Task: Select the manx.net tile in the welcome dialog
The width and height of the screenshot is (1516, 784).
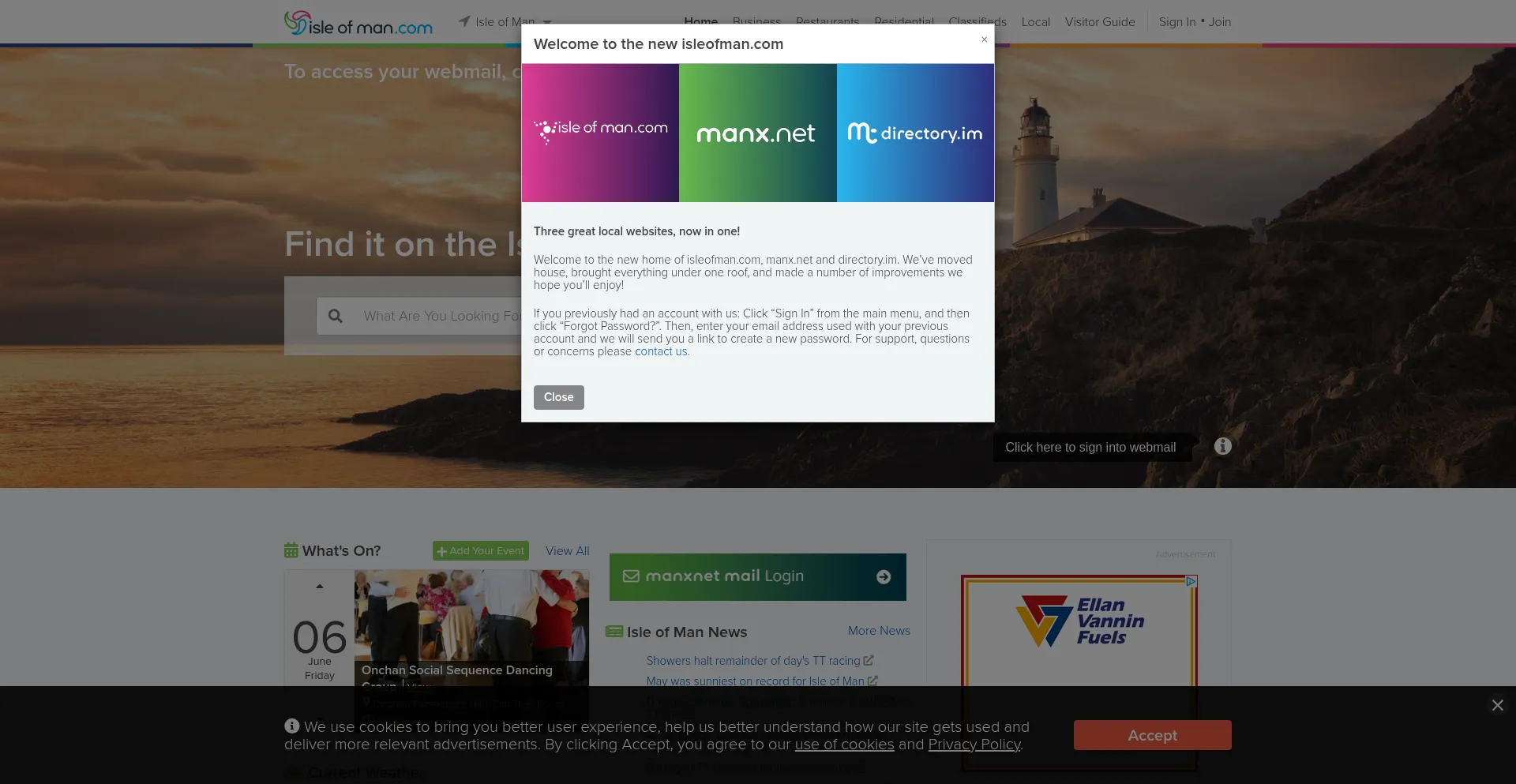Action: (757, 133)
